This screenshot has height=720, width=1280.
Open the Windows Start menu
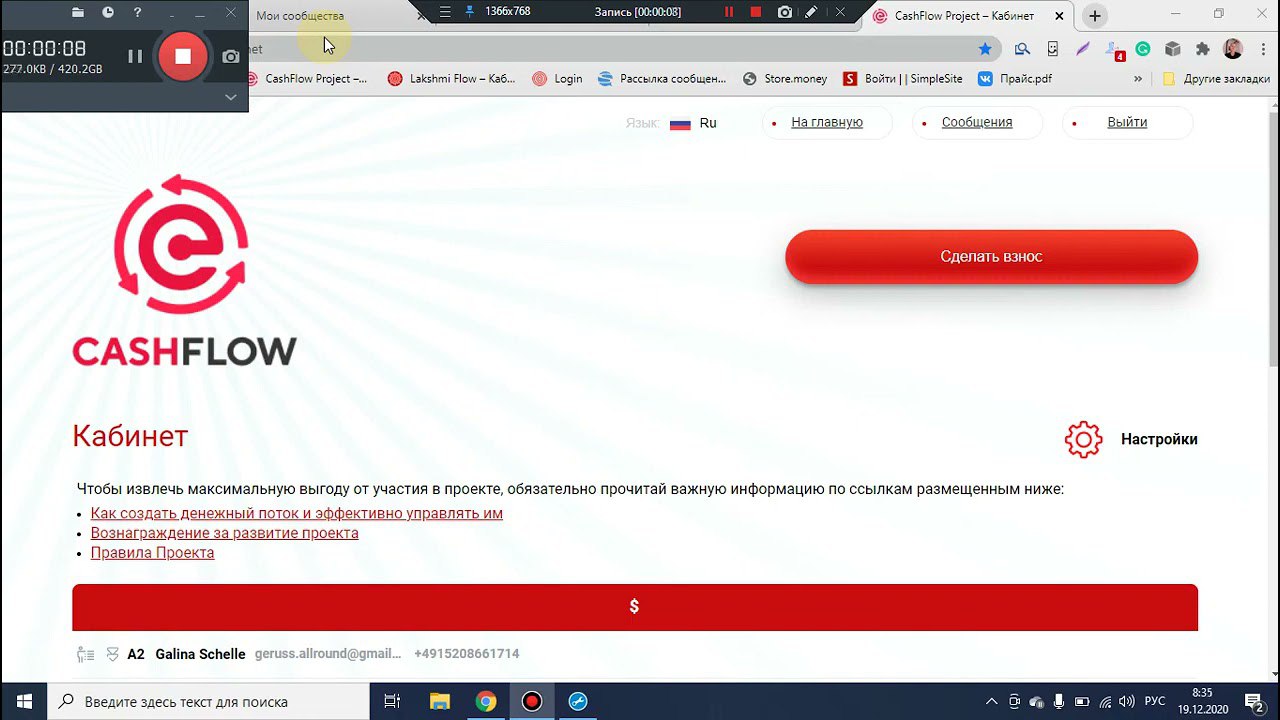pyautogui.click(x=24, y=701)
